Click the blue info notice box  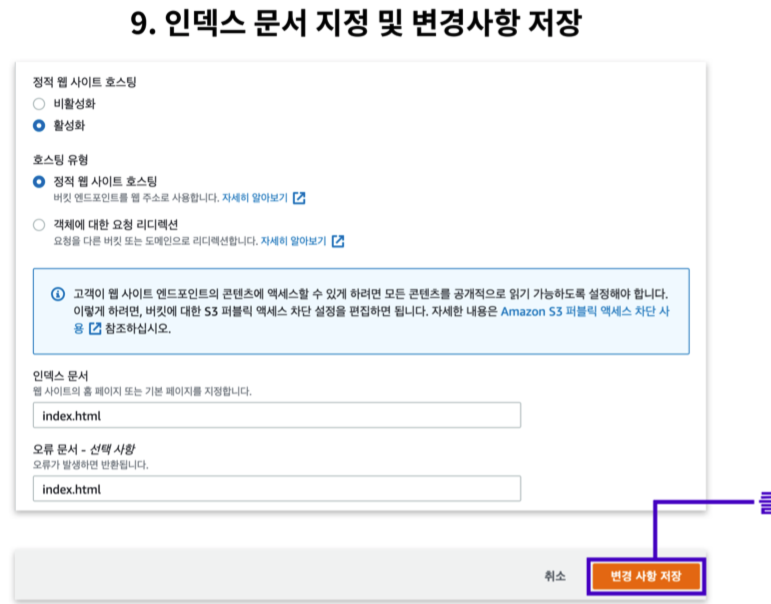point(361,311)
